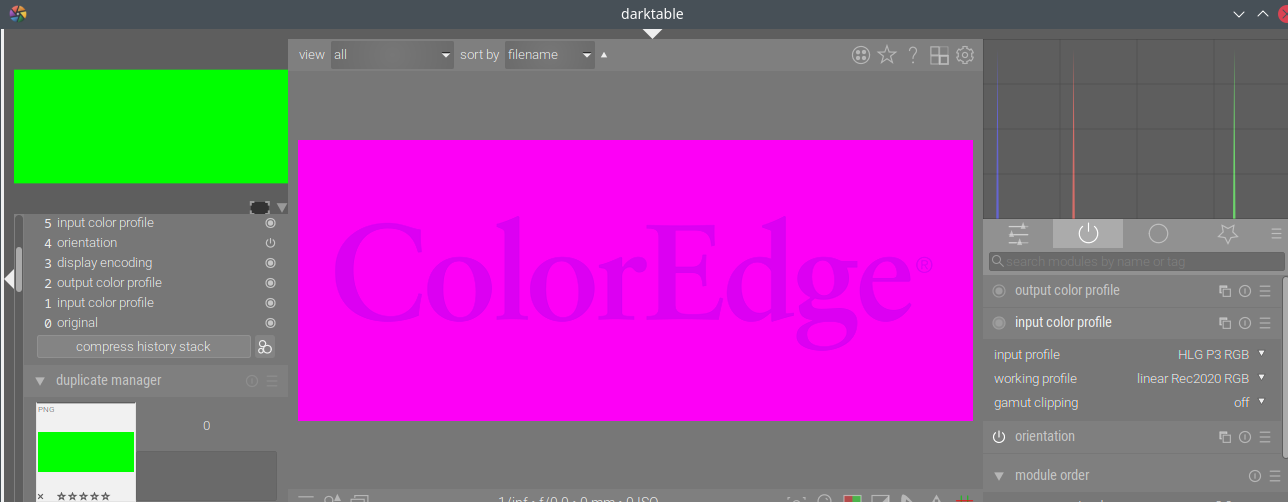Open the view 'all' filter dropdown
The image size is (1288, 502).
point(392,55)
